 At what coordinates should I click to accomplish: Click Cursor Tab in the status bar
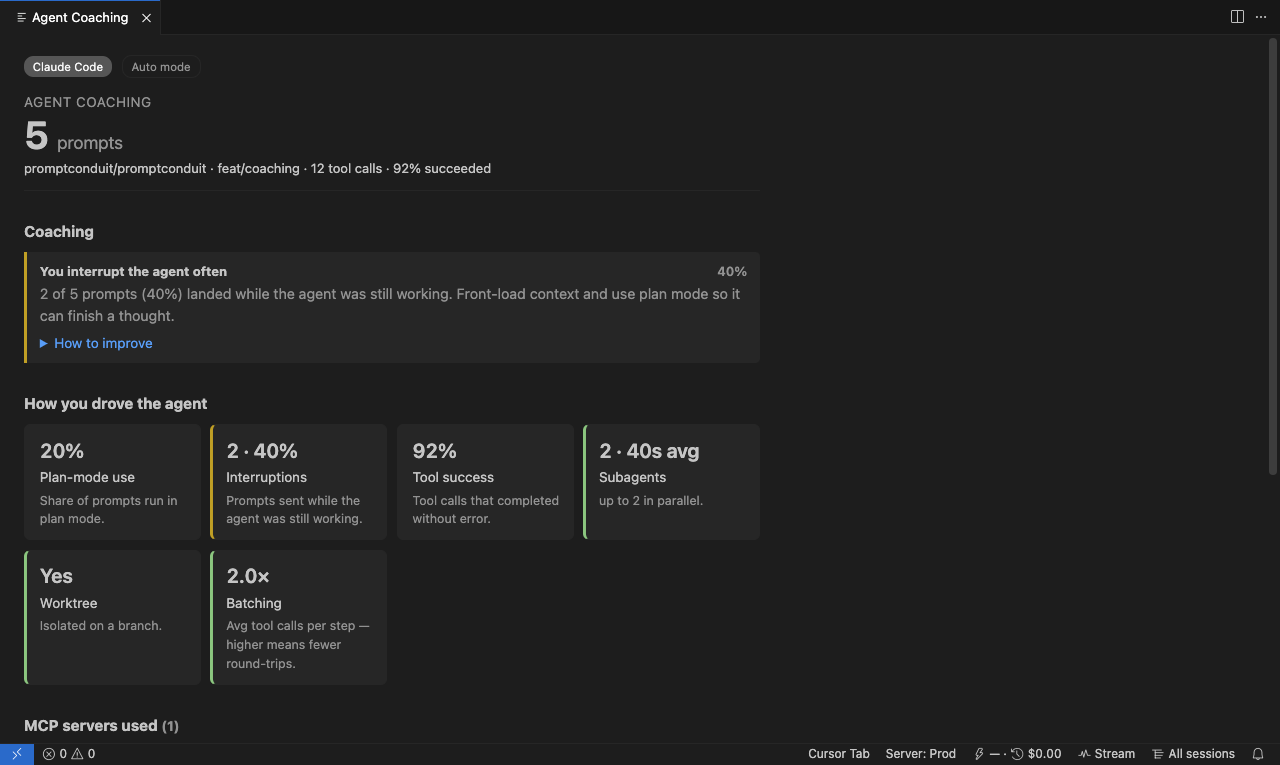click(x=839, y=754)
